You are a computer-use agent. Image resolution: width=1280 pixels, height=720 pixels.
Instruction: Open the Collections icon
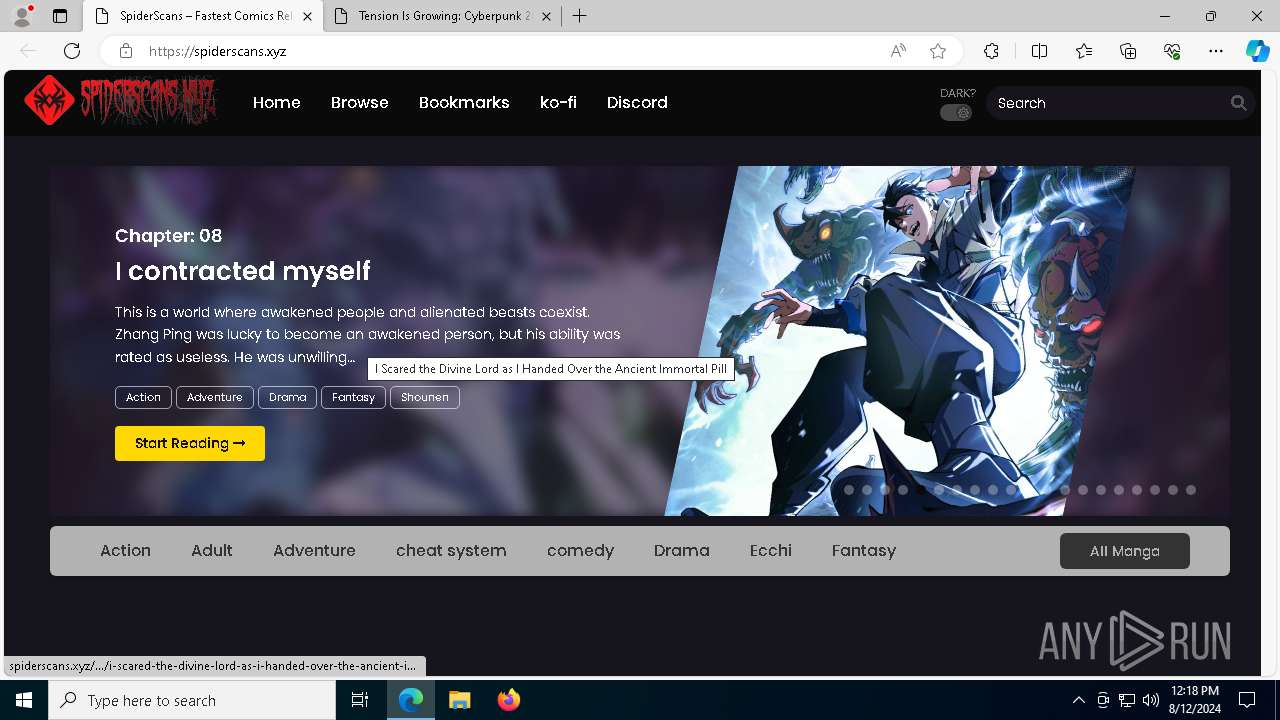(x=1128, y=51)
